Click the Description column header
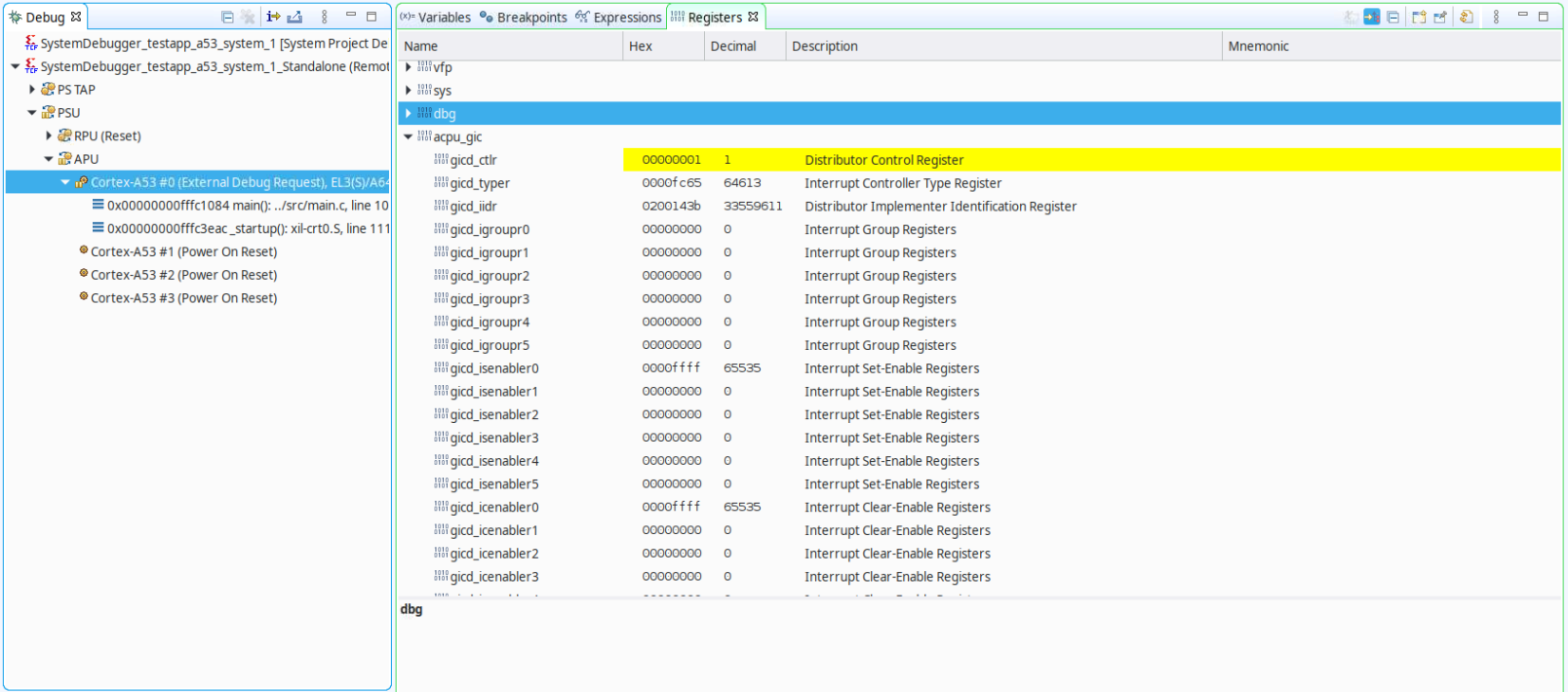The width and height of the screenshot is (1568, 692). [x=825, y=46]
